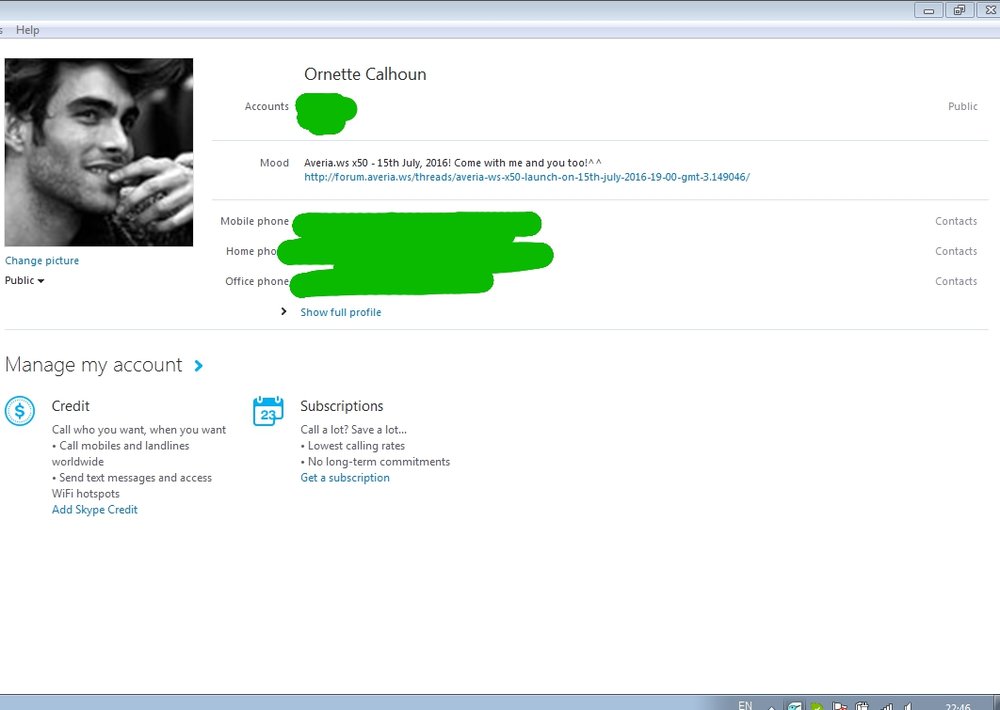This screenshot has height=710, width=1000.
Task: Open the Public visibility dropdown under picture
Action: [25, 281]
